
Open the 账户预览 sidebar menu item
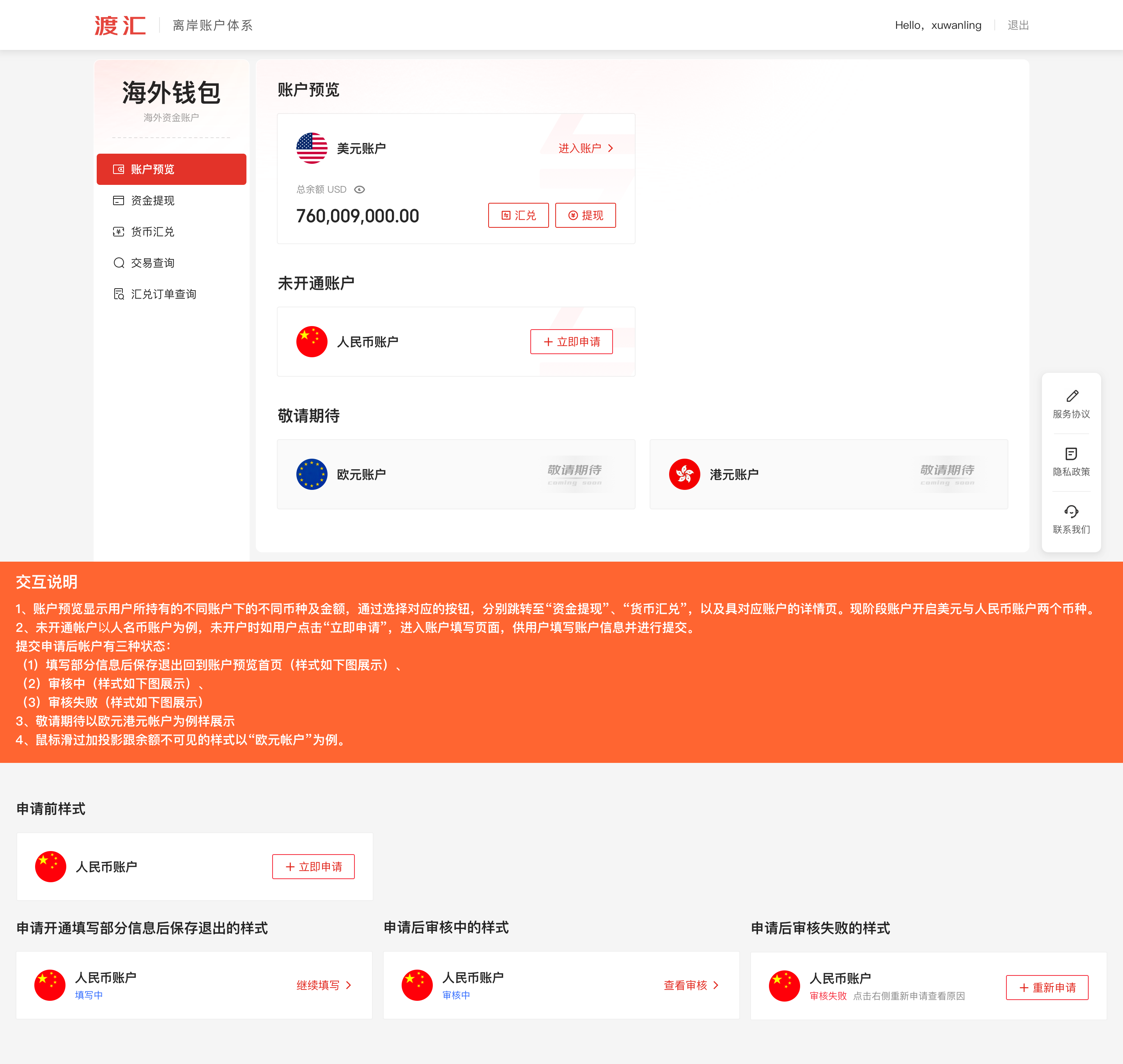(171, 169)
